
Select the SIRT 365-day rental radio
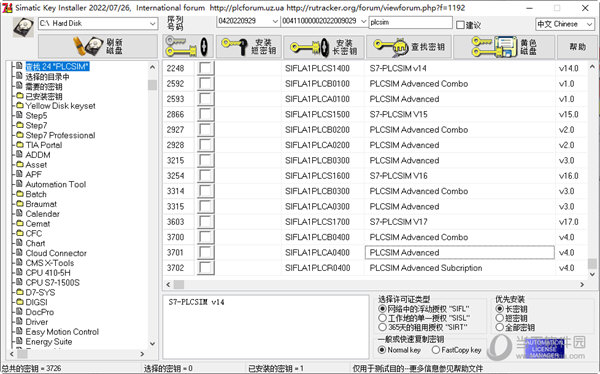pyautogui.click(x=382, y=327)
